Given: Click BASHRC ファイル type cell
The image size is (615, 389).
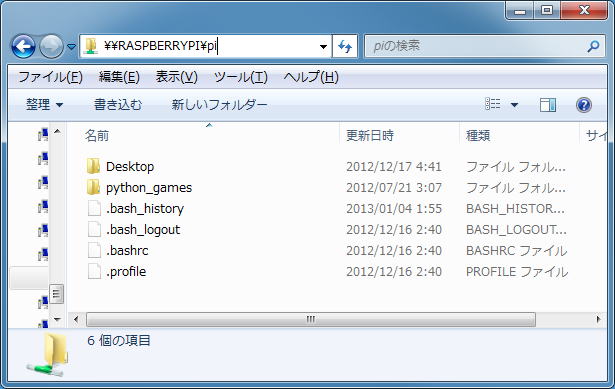Looking at the screenshot, I should (x=517, y=251).
